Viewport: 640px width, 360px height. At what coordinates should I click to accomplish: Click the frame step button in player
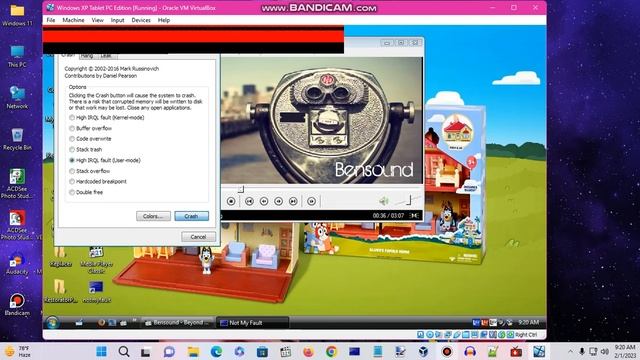[x=311, y=201]
